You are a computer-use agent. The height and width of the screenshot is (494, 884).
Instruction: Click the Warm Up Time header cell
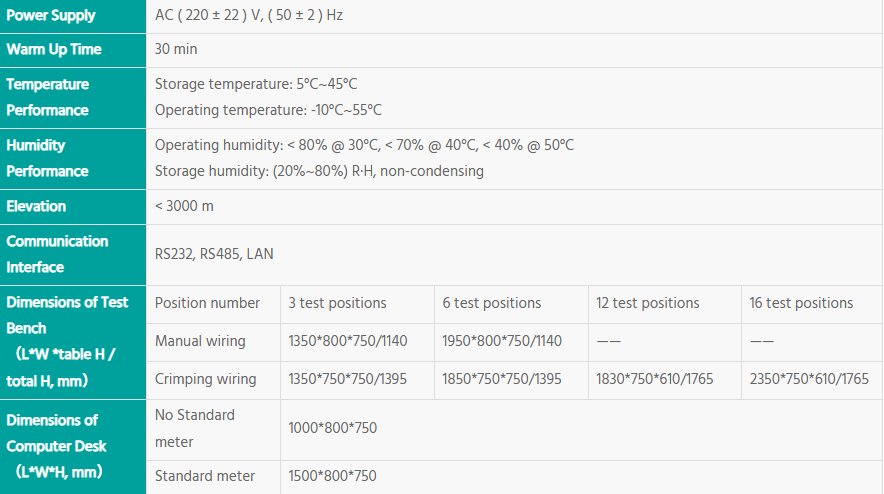tap(54, 50)
